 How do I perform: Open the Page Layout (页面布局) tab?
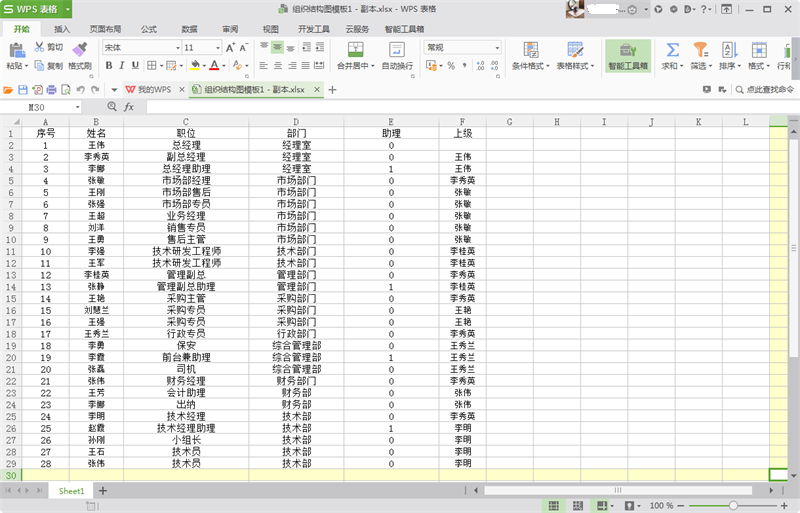point(105,29)
